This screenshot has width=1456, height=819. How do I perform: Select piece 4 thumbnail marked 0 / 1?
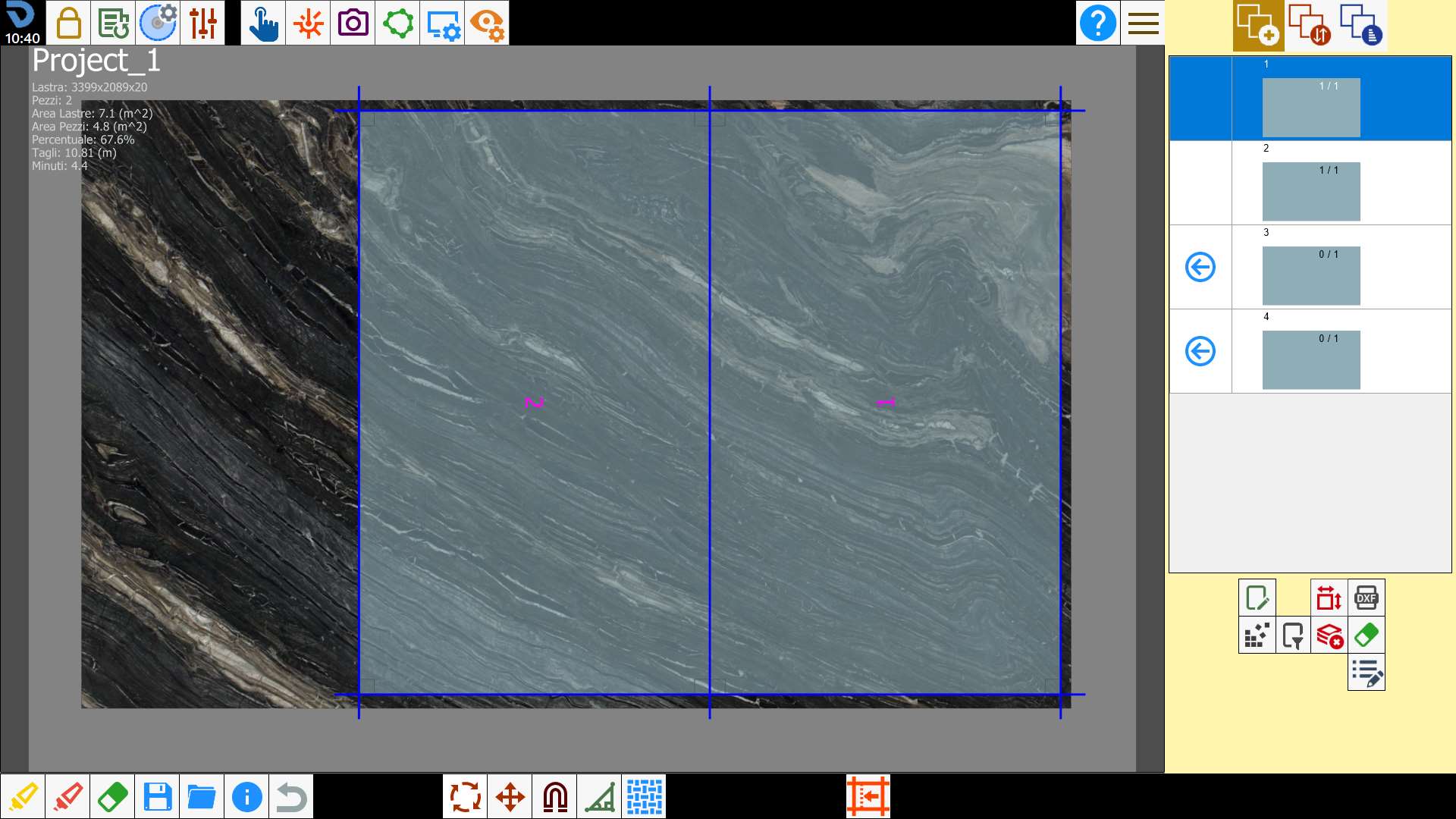point(1311,359)
